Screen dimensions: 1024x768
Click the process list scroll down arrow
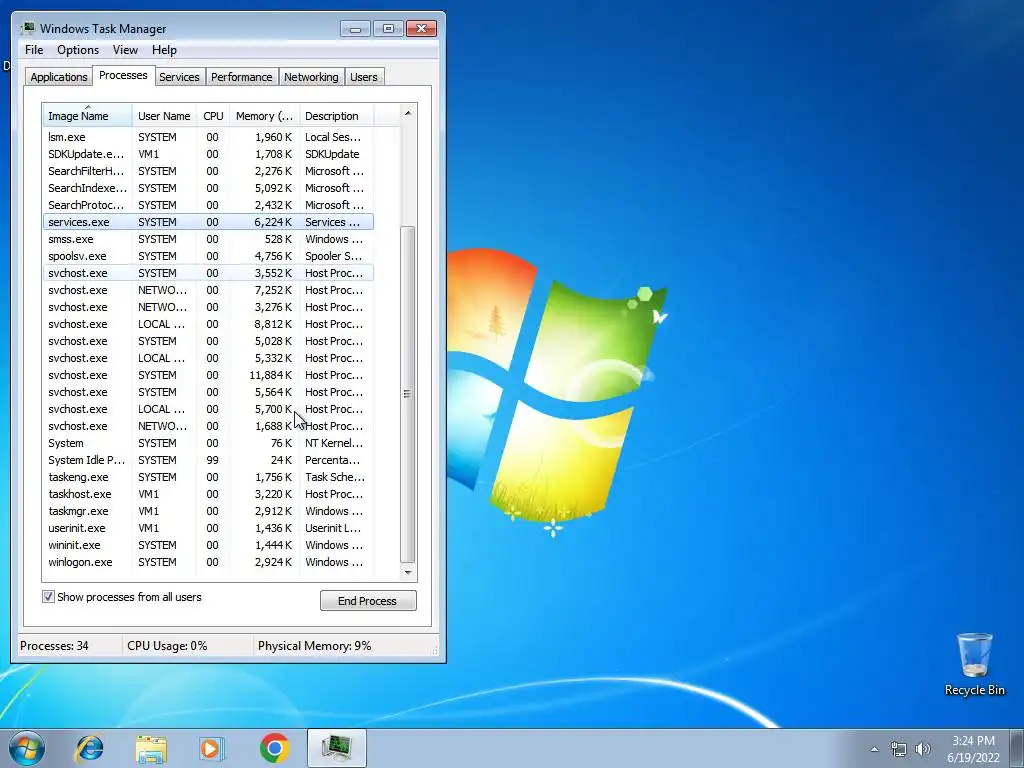tap(408, 572)
